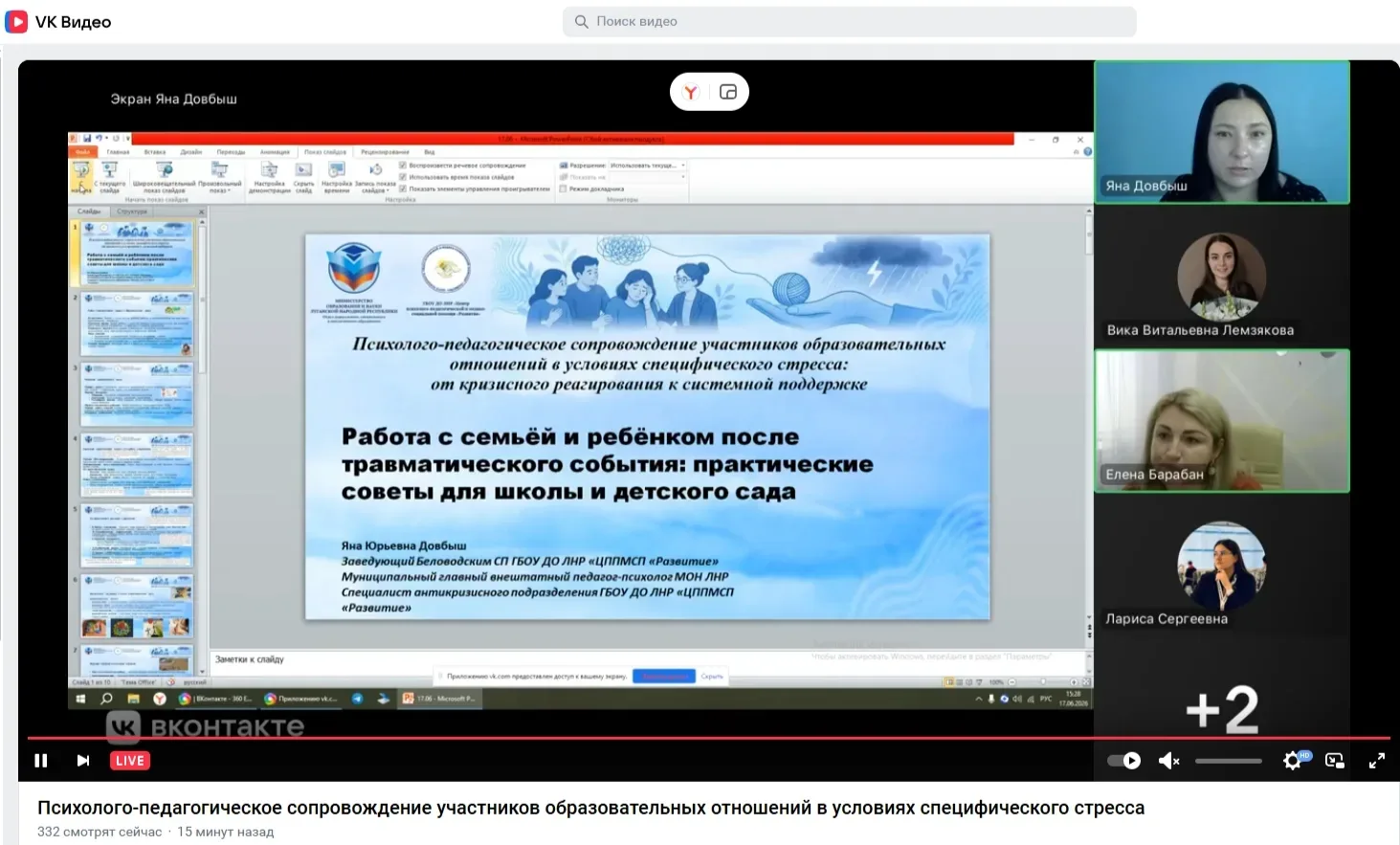Enable 'Режим докладчика' checkbox
1400x845 pixels.
pos(564,189)
